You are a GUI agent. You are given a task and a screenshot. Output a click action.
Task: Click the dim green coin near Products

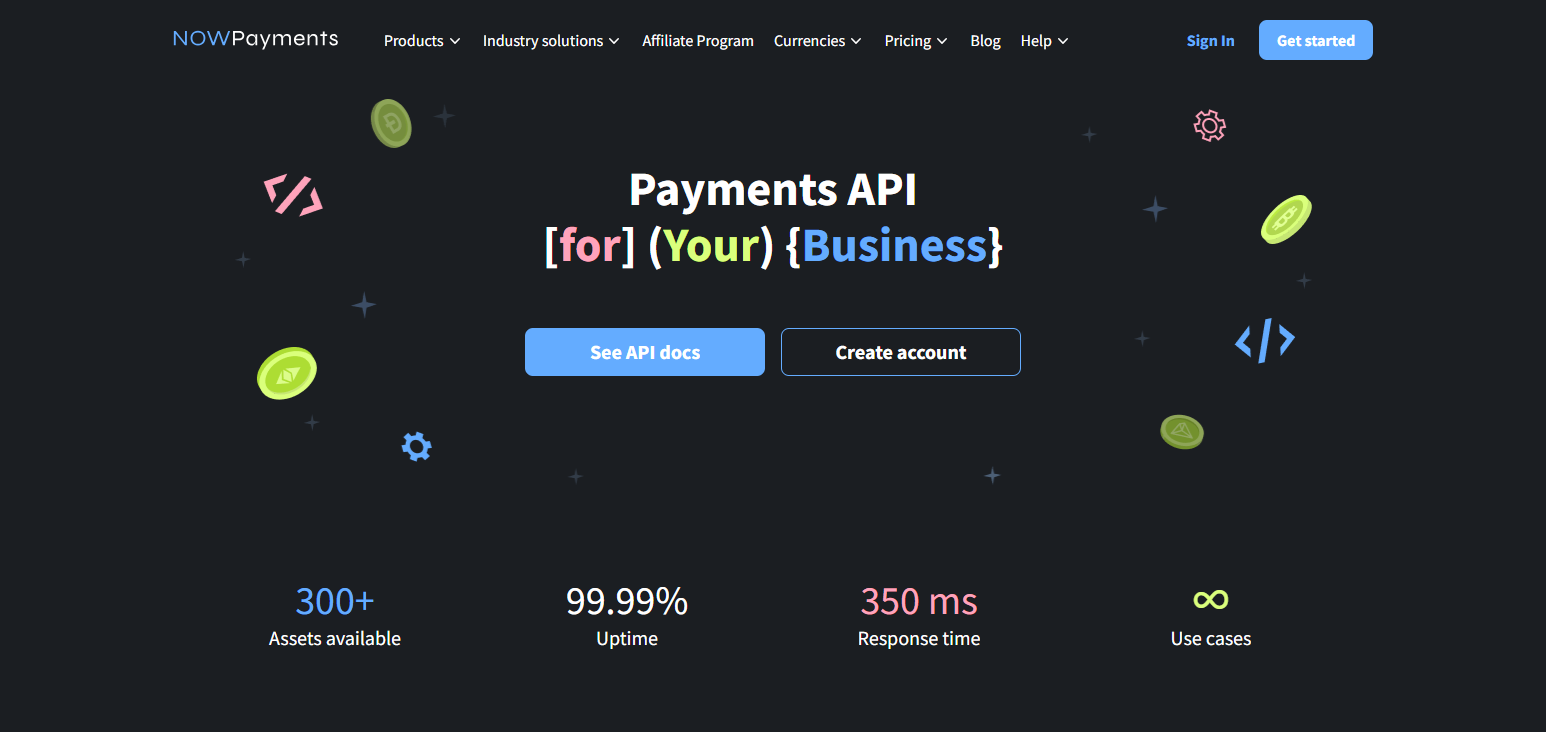point(391,123)
